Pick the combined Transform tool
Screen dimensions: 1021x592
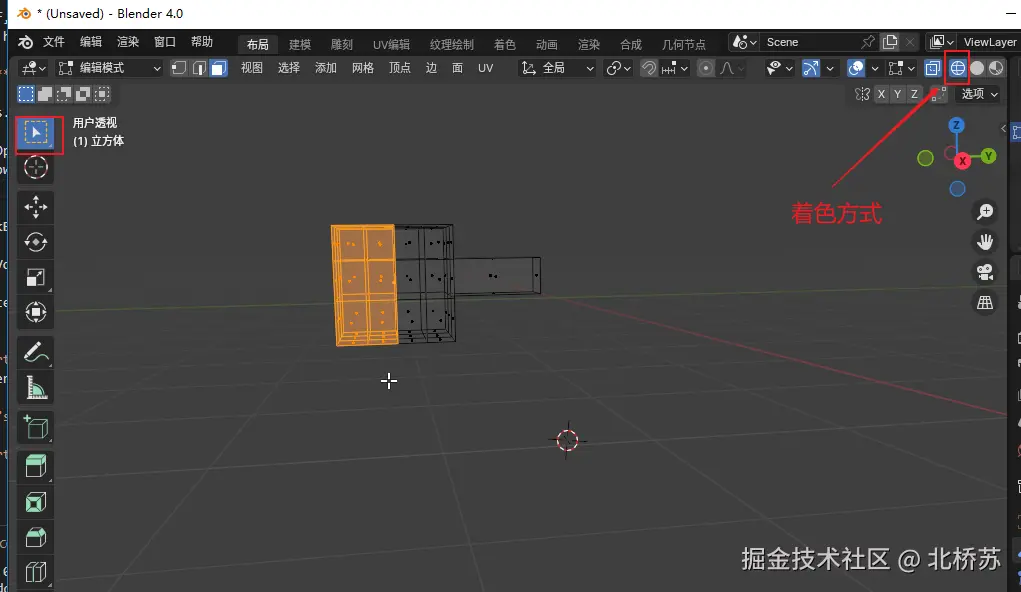pyautogui.click(x=36, y=312)
